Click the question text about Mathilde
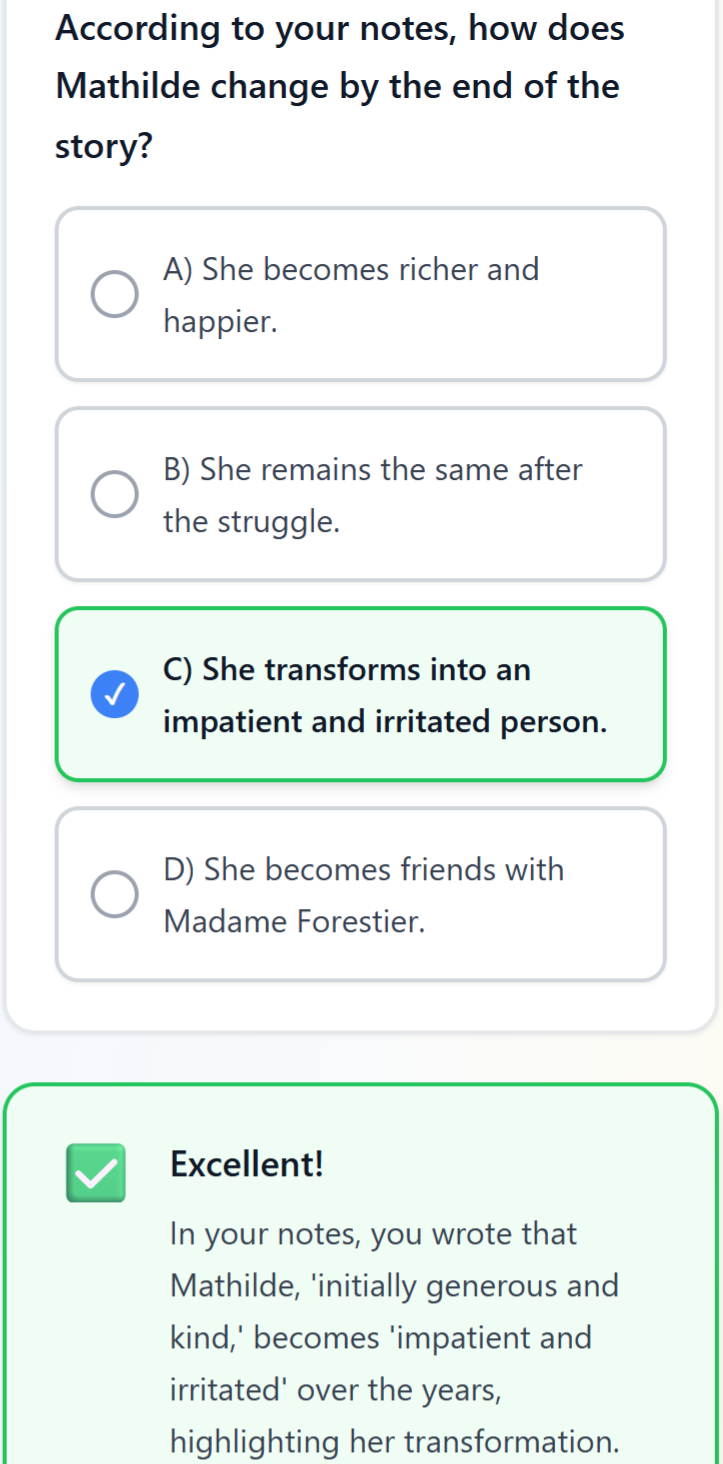 339,86
